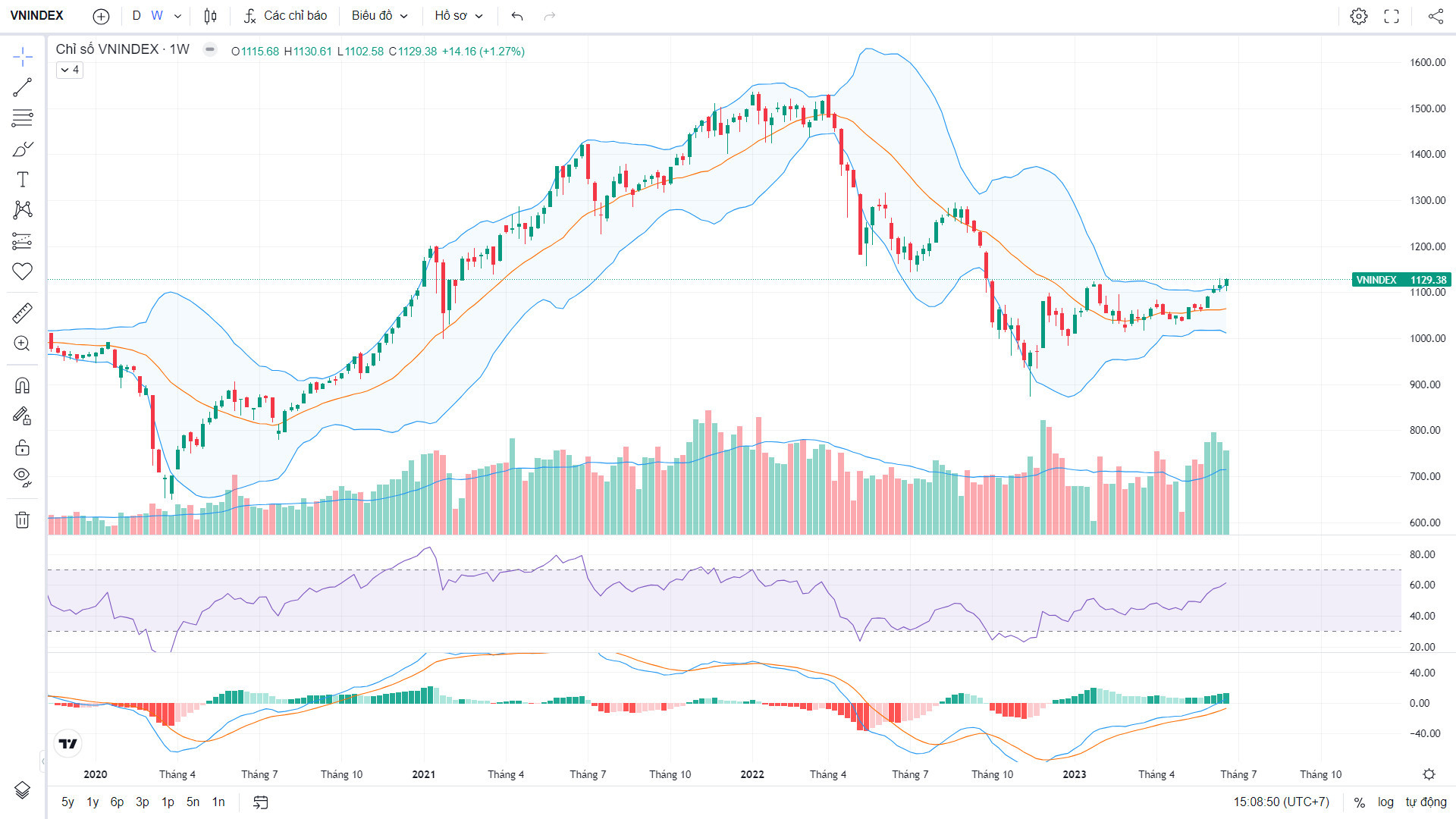Select the crosshair cursor tool
The width and height of the screenshot is (1456, 819).
click(x=23, y=56)
